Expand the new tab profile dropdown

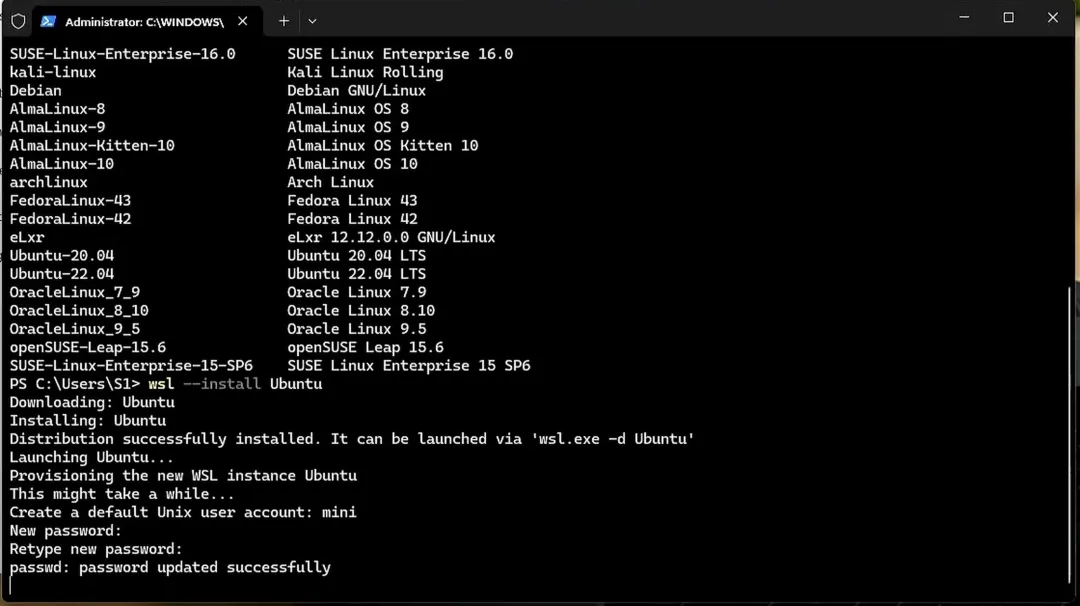coord(312,21)
